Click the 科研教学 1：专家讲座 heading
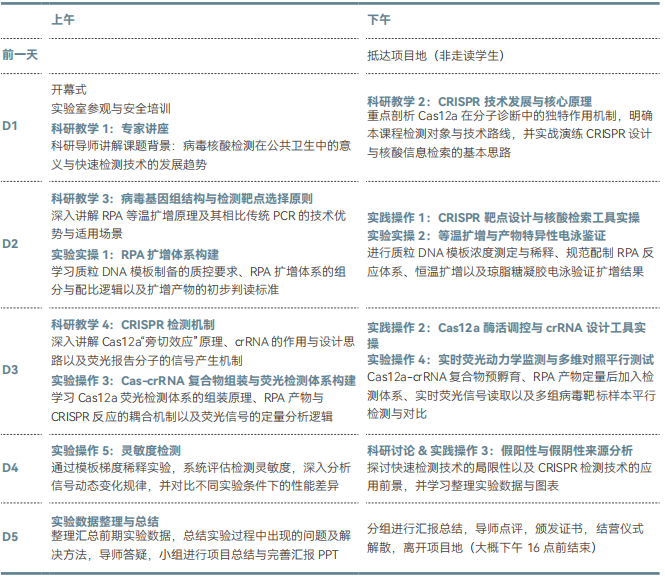Screen dimensions: 665x578 pos(110,129)
